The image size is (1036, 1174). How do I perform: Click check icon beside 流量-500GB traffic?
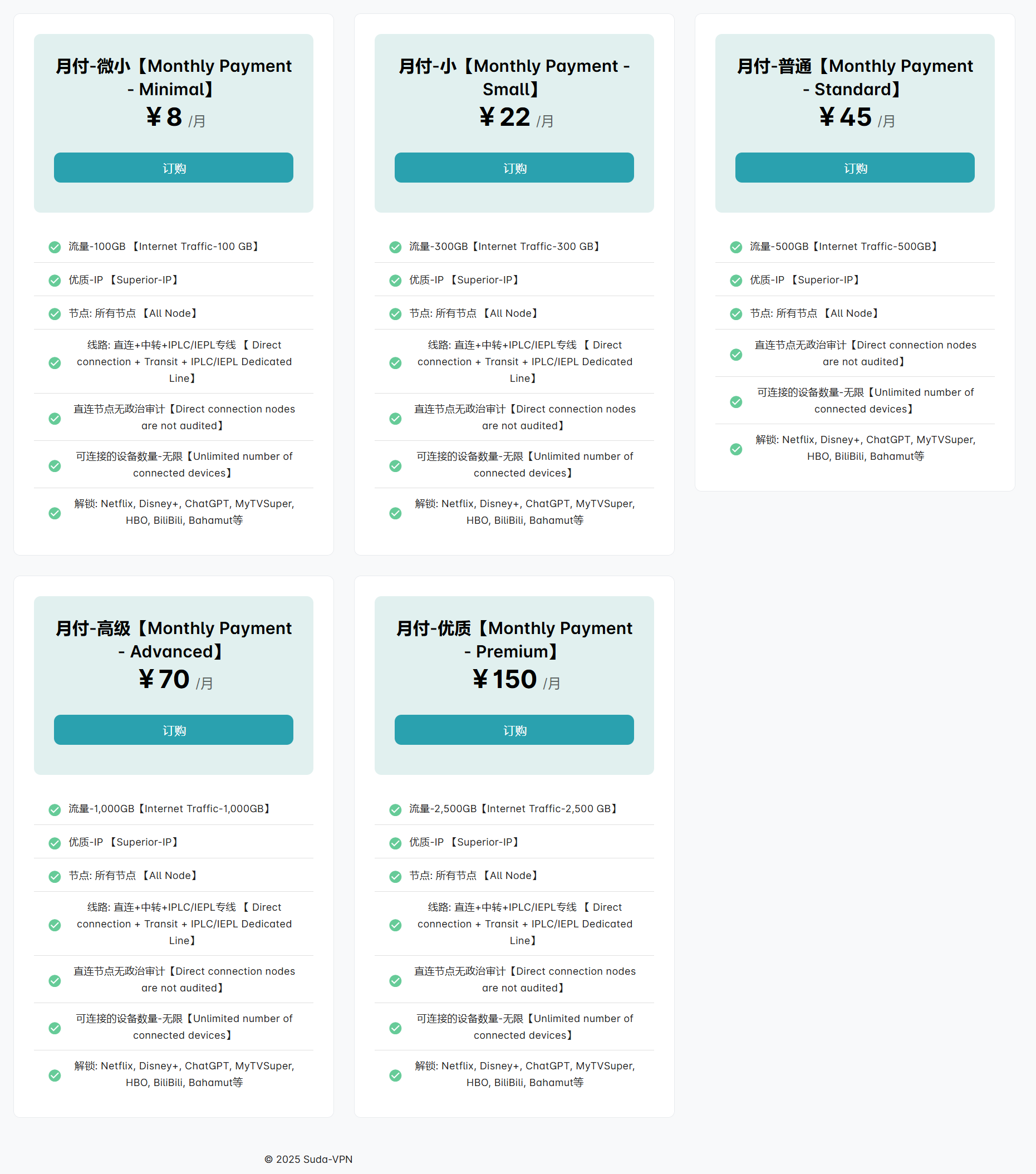point(735,247)
